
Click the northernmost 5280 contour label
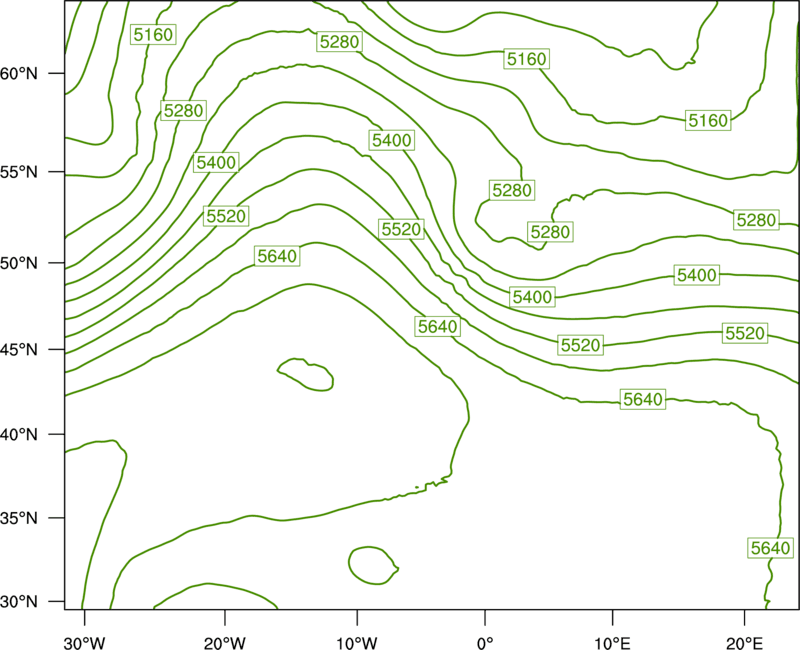click(339, 41)
